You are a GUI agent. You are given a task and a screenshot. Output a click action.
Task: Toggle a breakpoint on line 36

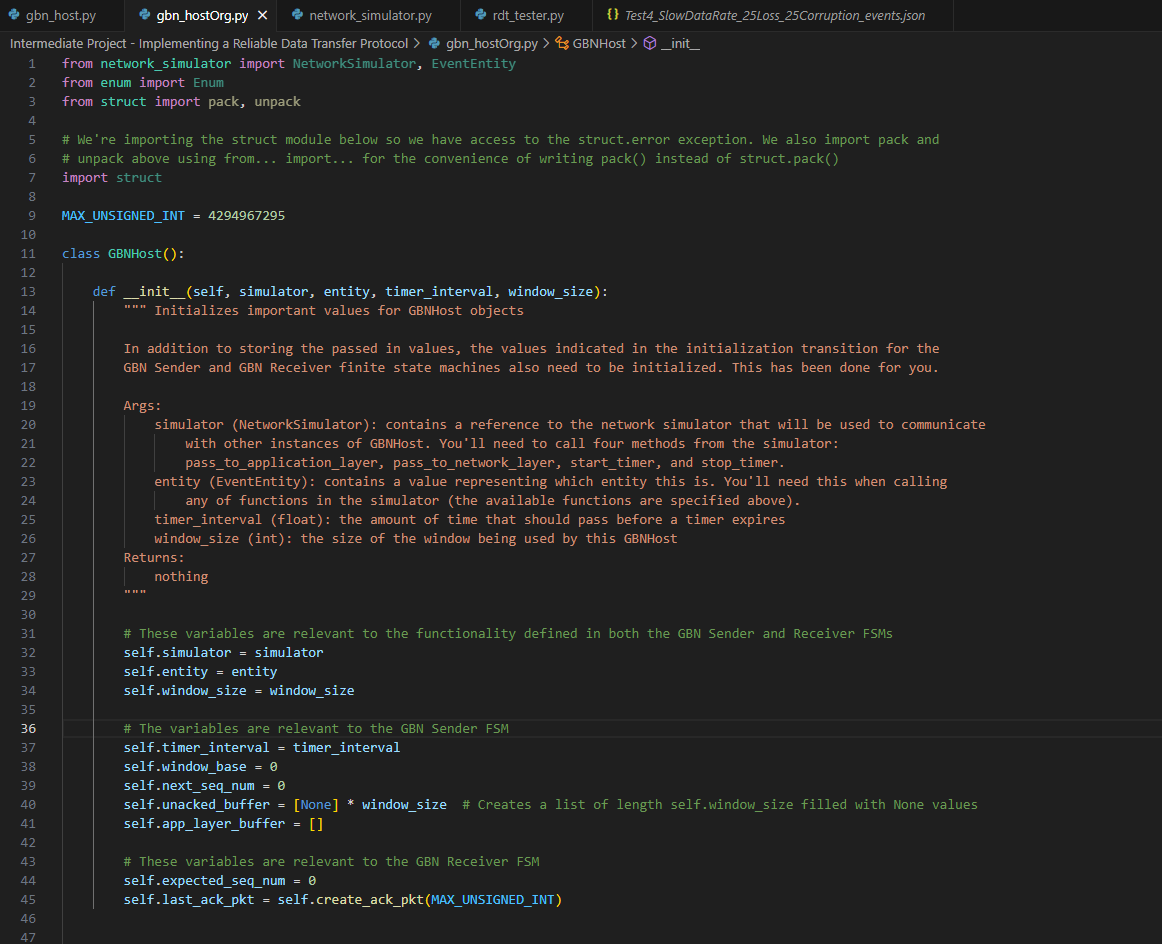click(12, 728)
